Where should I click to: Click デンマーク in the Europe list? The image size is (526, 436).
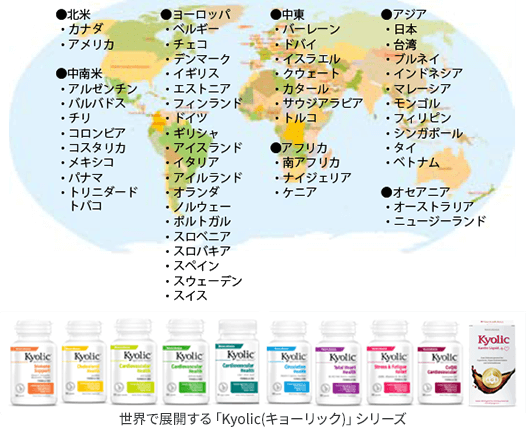tap(202, 59)
